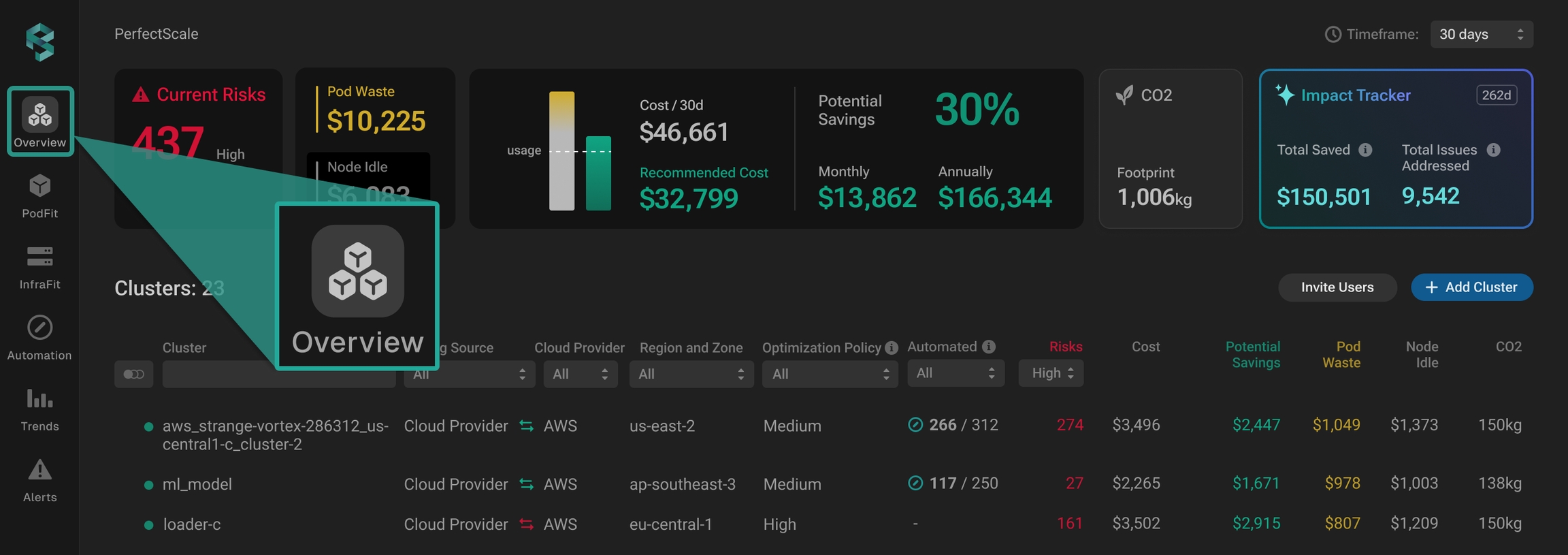Open the ml_model cluster row
1568x555 pixels.
point(197,484)
